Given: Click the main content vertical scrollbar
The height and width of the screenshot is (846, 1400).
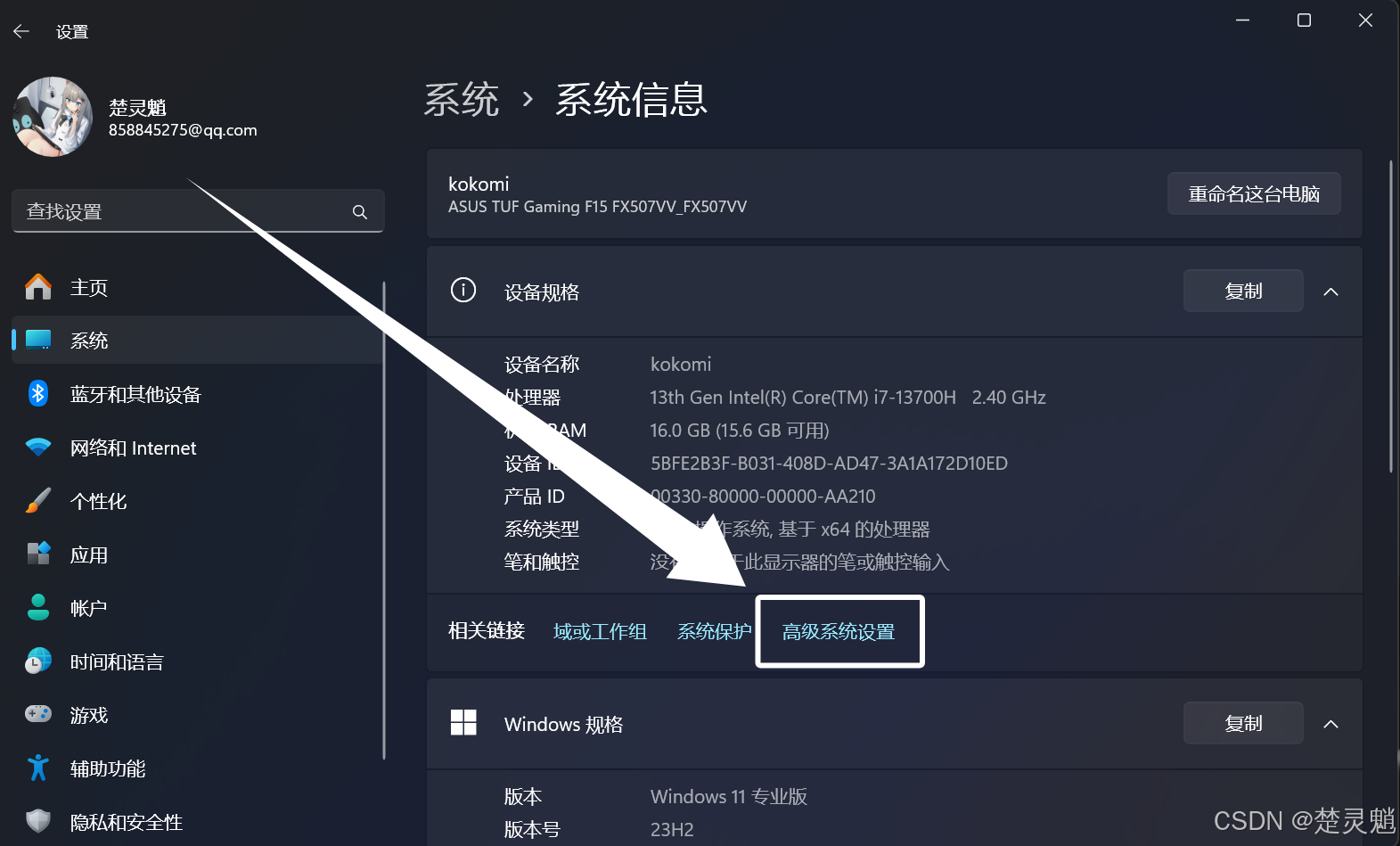Looking at the screenshot, I should [x=1391, y=316].
